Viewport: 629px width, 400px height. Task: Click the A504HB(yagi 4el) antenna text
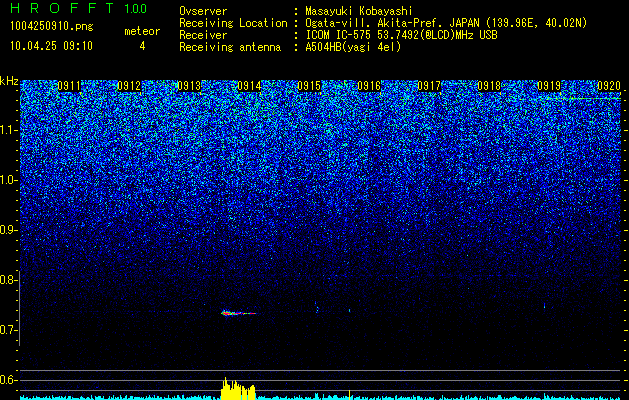pos(353,47)
